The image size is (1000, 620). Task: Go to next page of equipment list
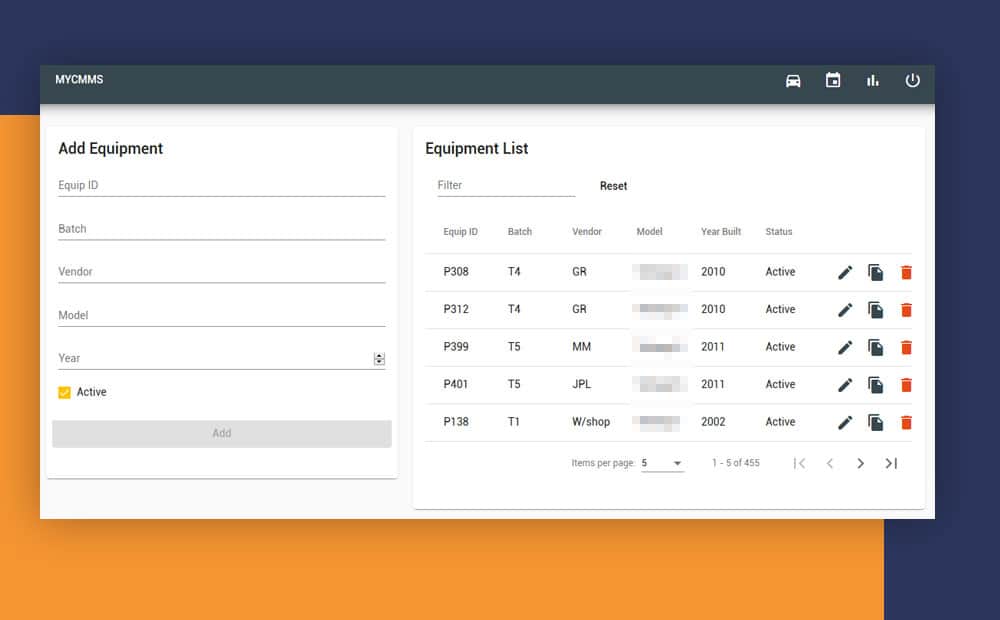860,463
